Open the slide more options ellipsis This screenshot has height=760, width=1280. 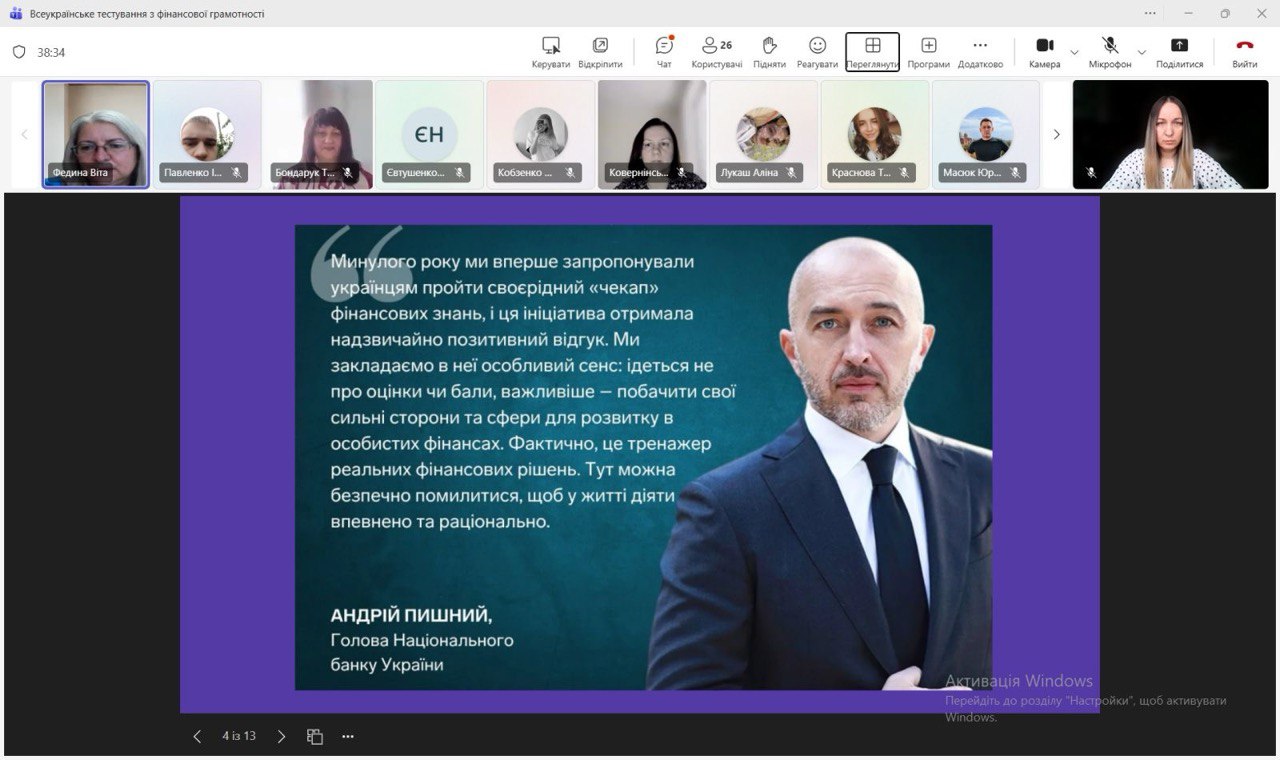point(347,736)
